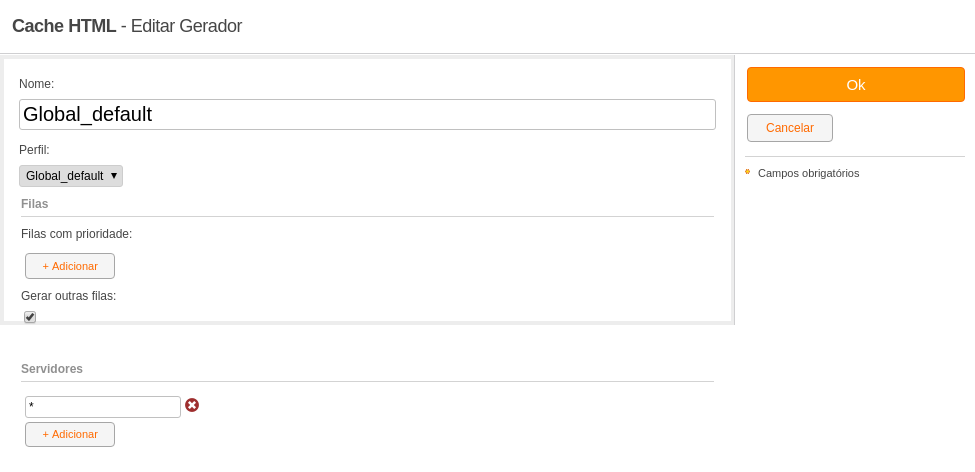Uncheck the Gerar outras filas checkbox
The height and width of the screenshot is (472, 975).
click(30, 317)
